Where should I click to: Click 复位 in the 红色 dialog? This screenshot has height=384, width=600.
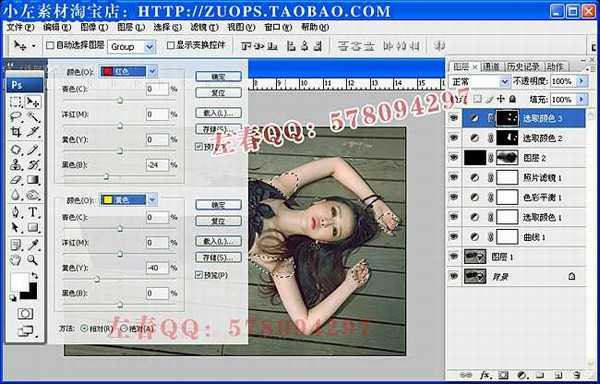pyautogui.click(x=218, y=93)
